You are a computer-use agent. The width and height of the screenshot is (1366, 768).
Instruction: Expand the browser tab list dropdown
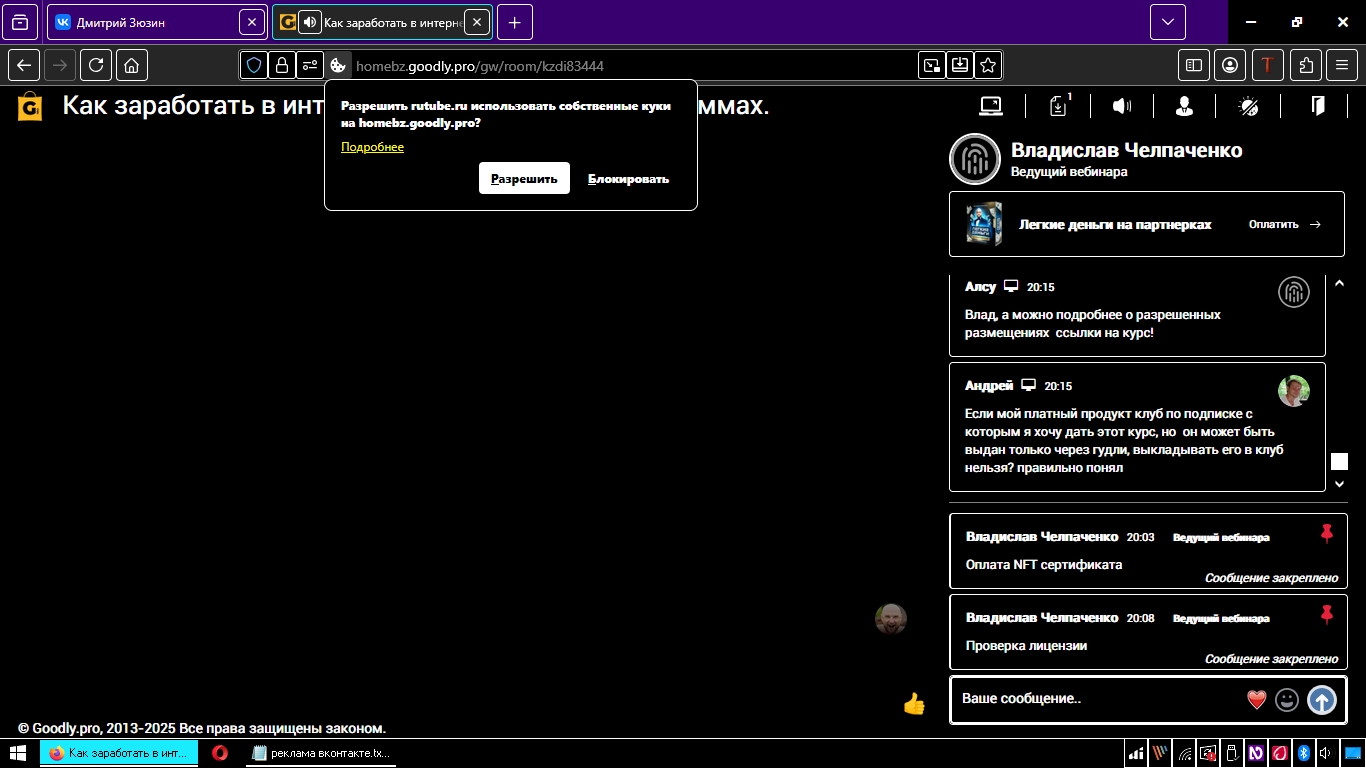pos(1167,22)
